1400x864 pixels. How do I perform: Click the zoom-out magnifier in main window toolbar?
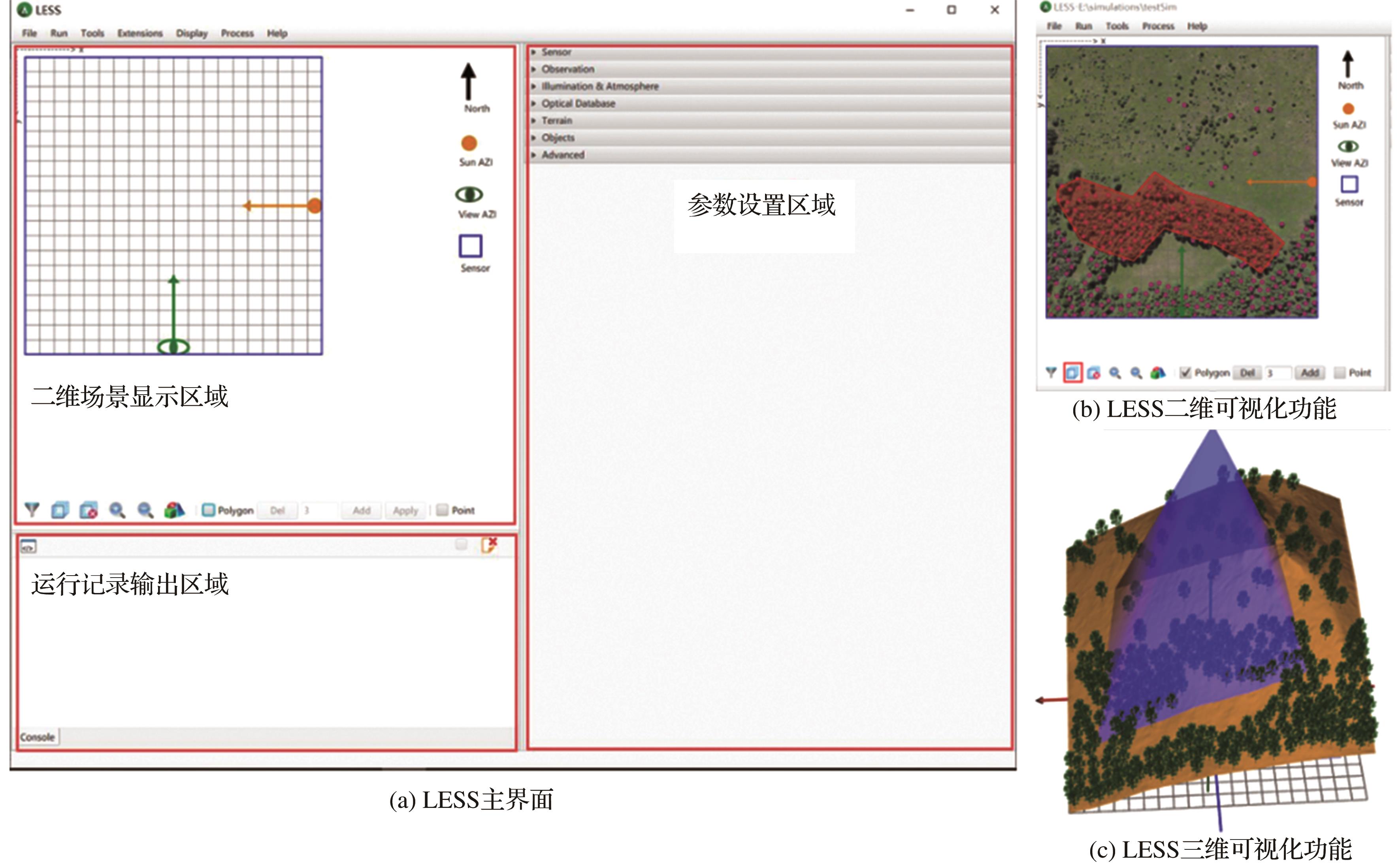(146, 510)
